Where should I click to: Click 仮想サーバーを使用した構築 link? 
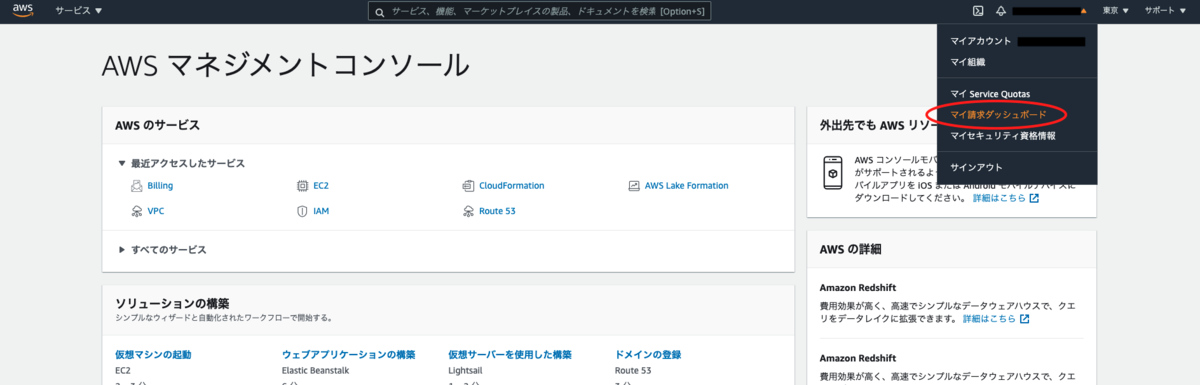tap(510, 355)
